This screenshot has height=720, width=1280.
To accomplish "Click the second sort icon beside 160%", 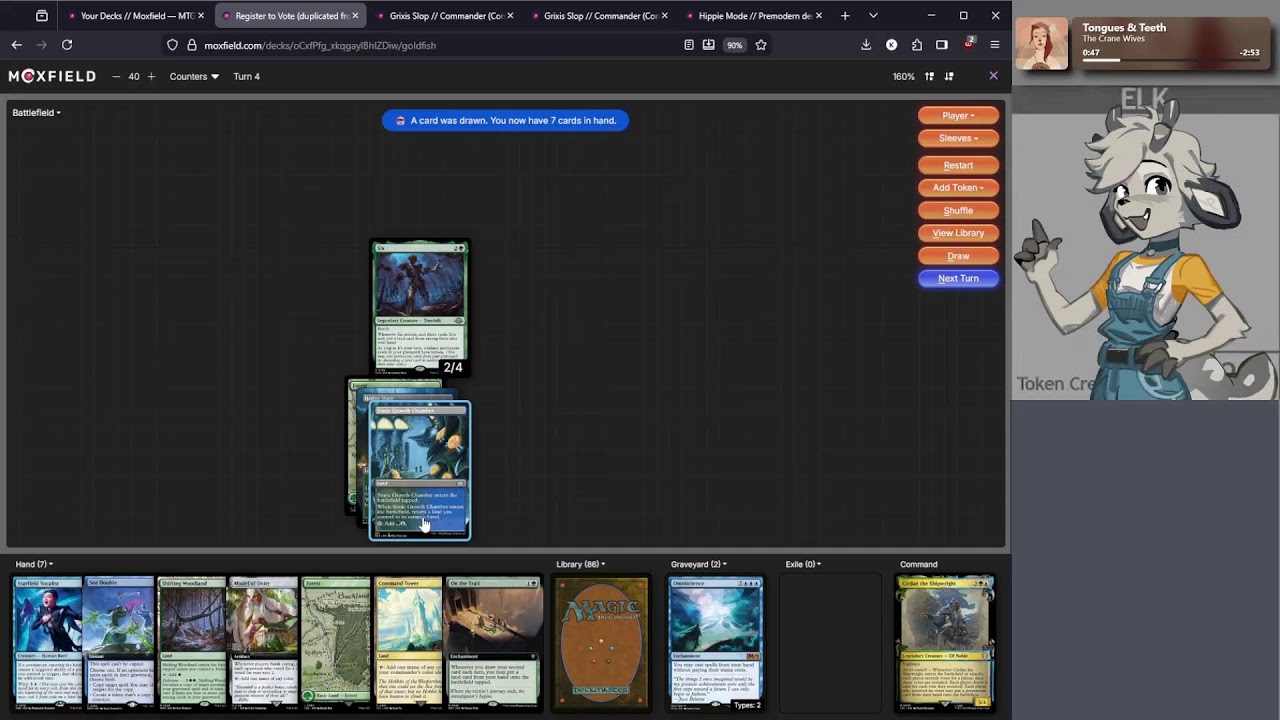I will pos(949,76).
